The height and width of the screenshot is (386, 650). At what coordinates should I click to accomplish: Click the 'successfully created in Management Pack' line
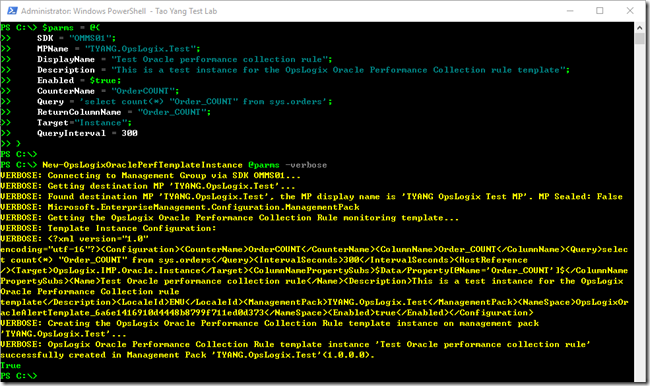187,355
